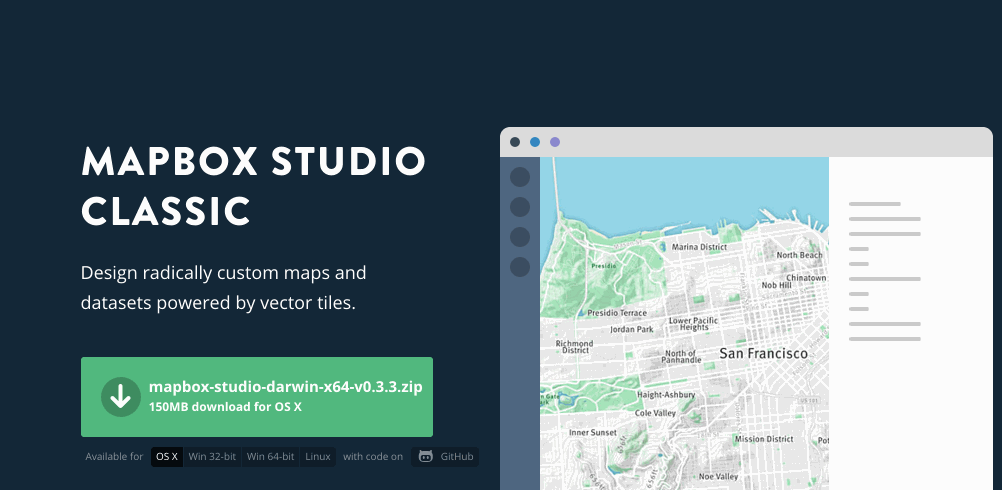Click the 'San Francisco' map label
The image size is (1002, 490).
(763, 353)
